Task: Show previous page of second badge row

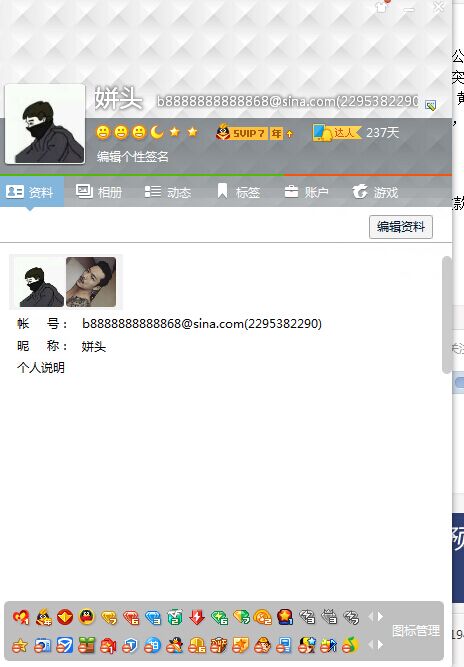Action: (x=370, y=645)
